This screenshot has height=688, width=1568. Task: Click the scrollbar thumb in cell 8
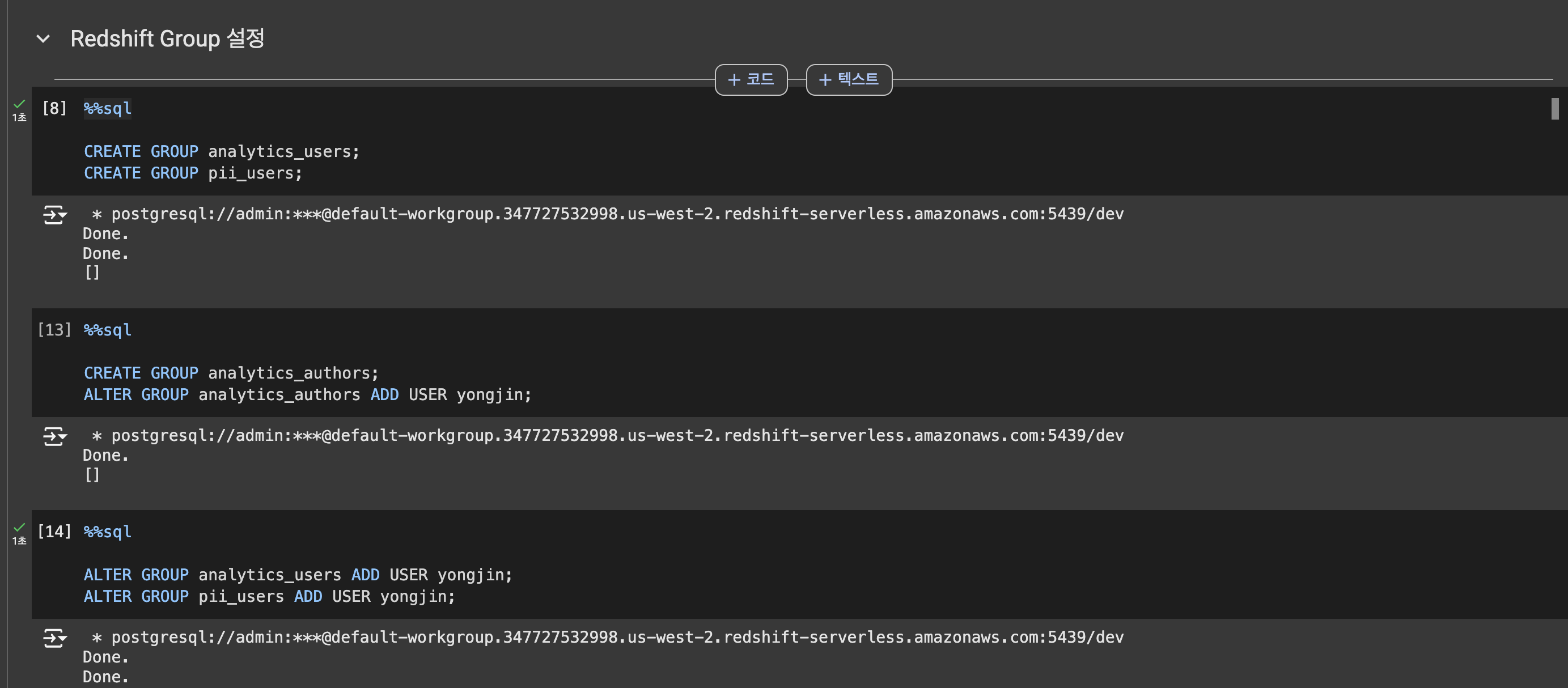(x=1554, y=109)
